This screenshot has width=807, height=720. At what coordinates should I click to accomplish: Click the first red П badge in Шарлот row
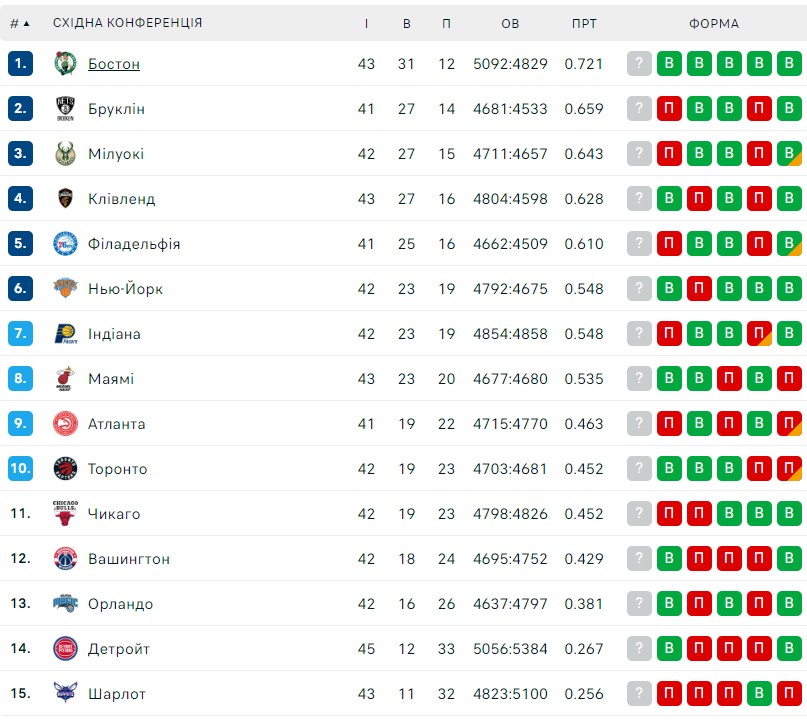click(669, 693)
